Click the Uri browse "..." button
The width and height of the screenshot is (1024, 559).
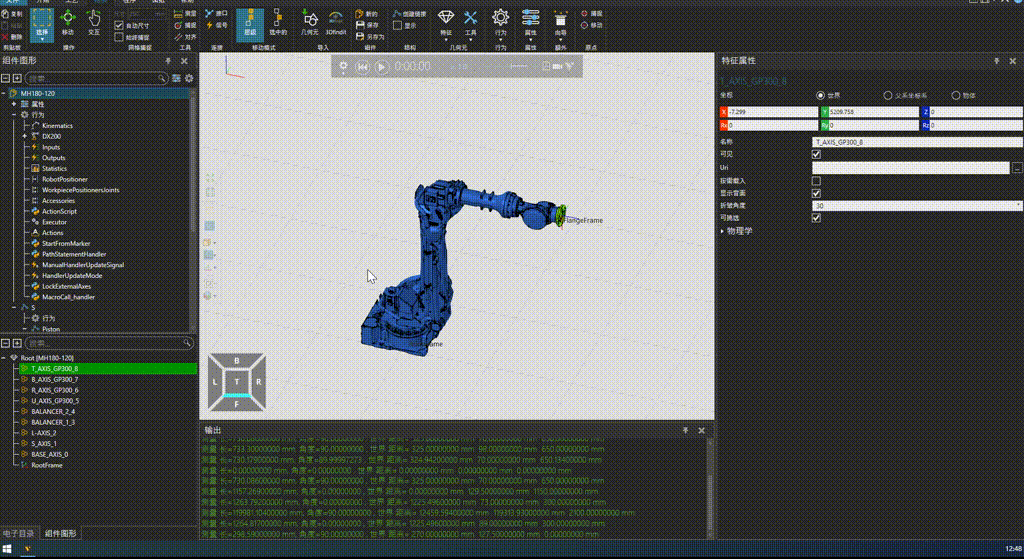[1017, 168]
